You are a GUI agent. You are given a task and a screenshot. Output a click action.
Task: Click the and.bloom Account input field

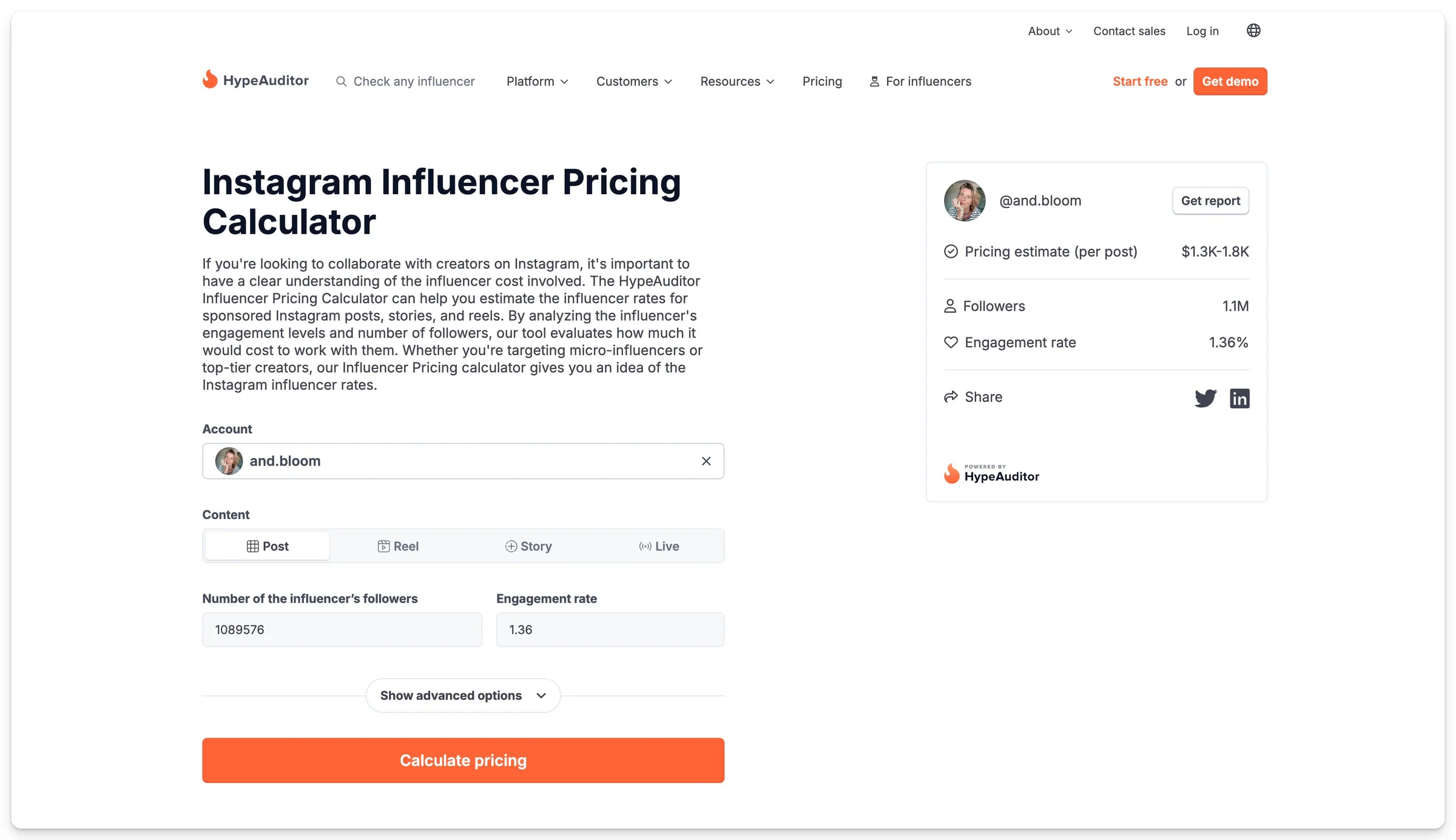point(463,461)
